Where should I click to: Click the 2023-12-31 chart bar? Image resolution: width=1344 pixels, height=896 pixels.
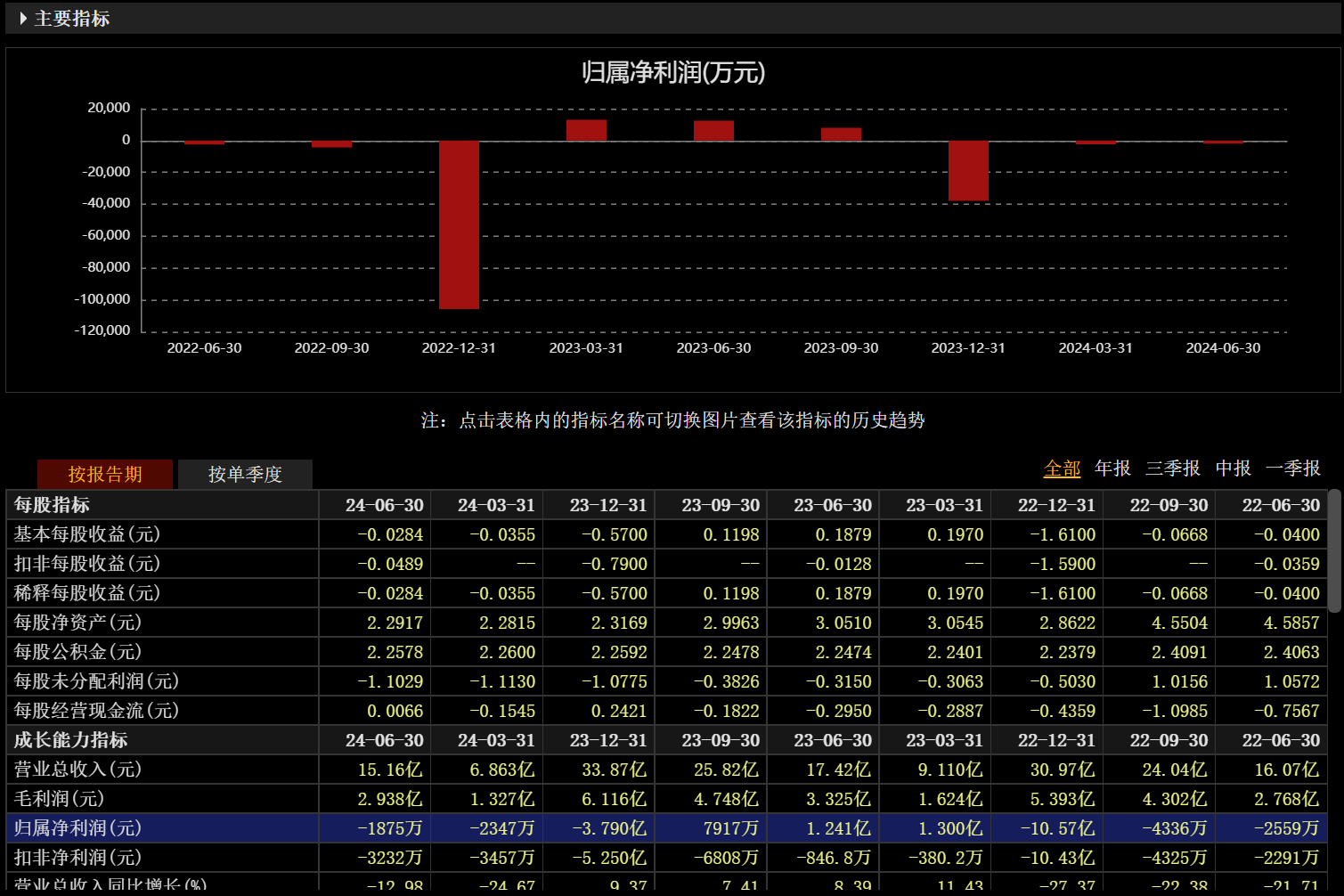pyautogui.click(x=968, y=171)
